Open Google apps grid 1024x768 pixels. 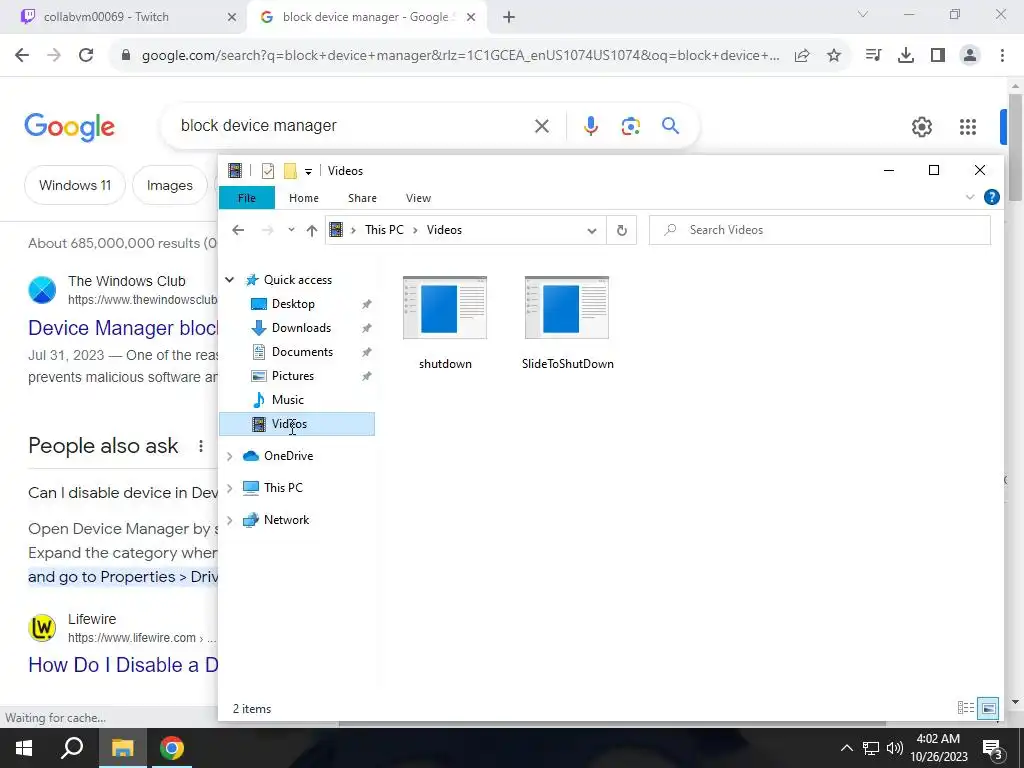point(968,127)
